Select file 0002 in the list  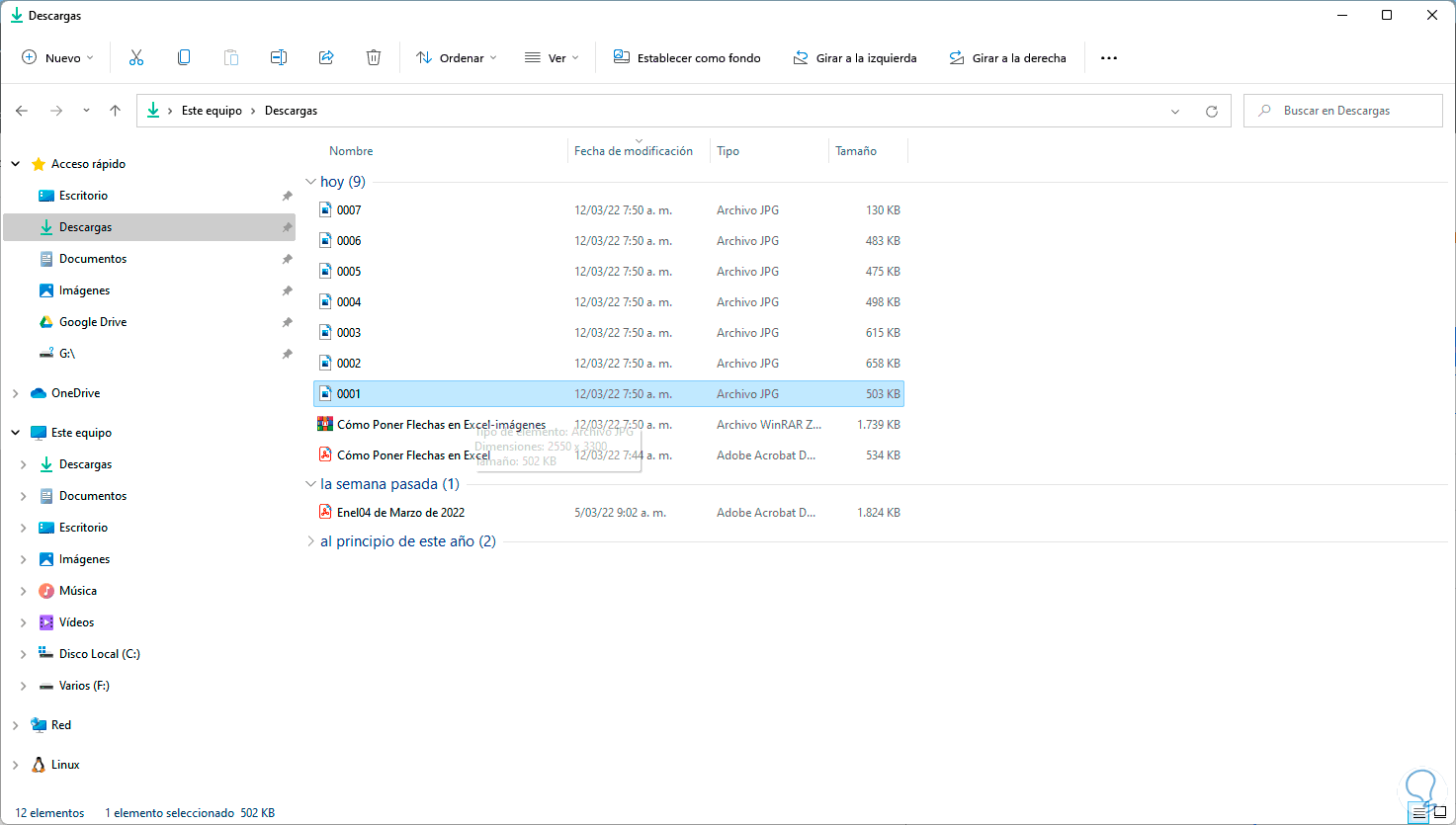point(609,363)
